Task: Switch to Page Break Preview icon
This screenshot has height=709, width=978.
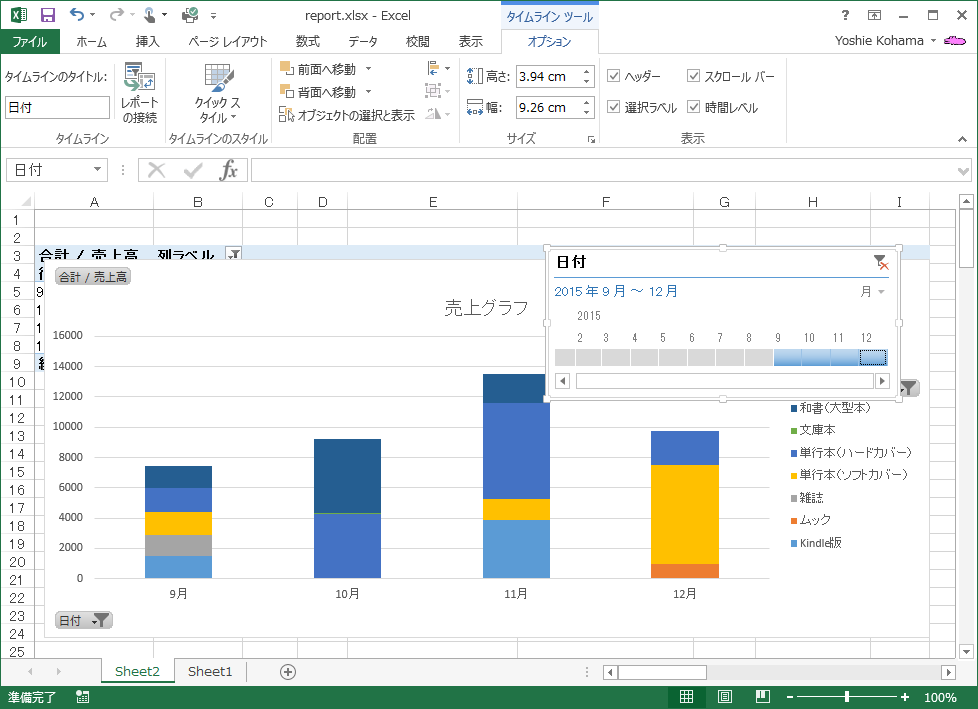Action: (x=762, y=697)
